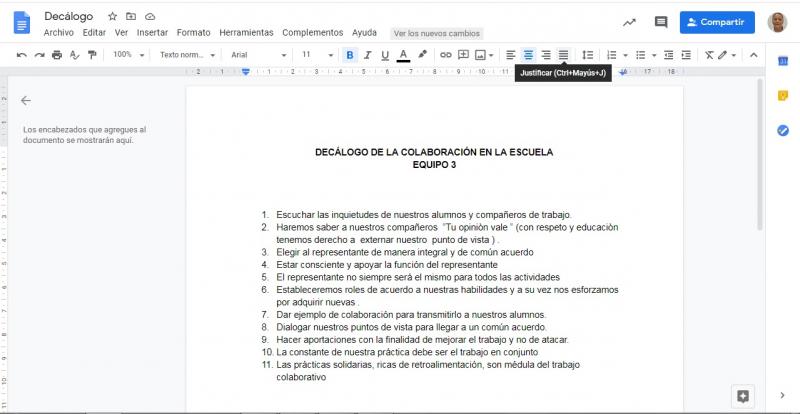Close the document outline with back arrow
Image resolution: width=800 pixels, height=414 pixels.
click(26, 101)
